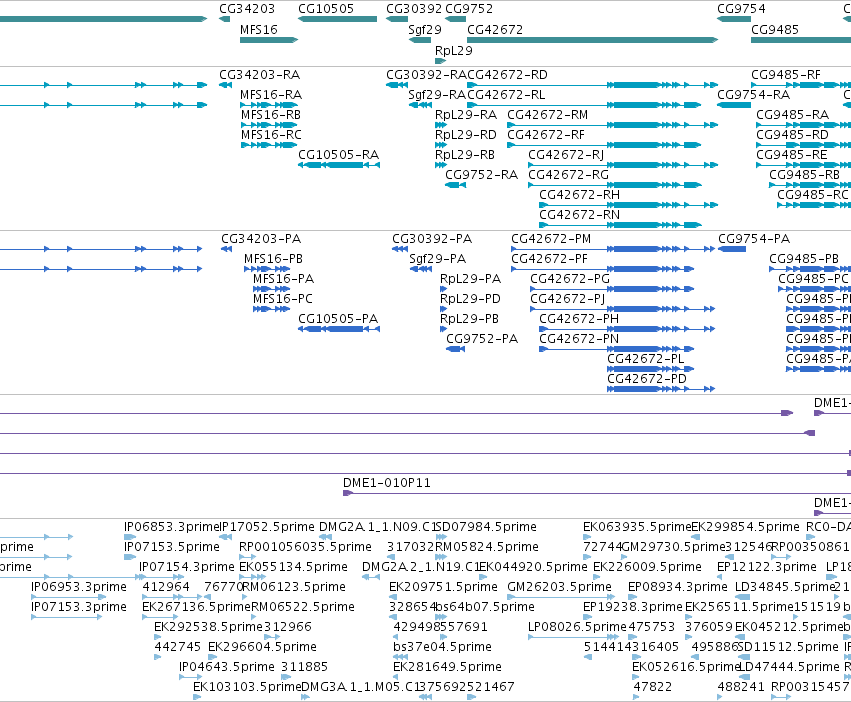Open EST RP001056035.5prime

(x=305, y=547)
